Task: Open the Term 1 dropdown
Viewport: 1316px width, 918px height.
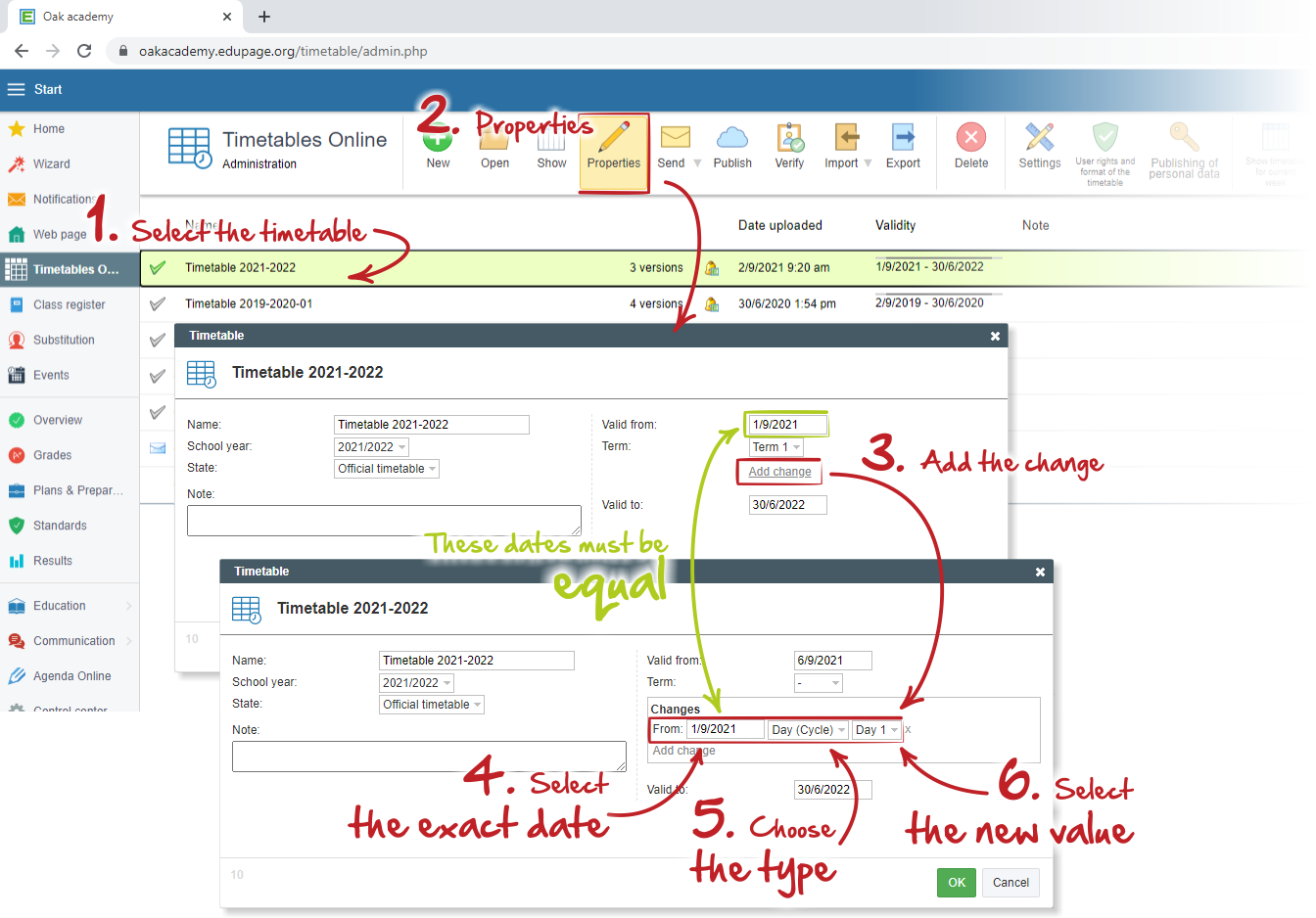Action: tap(776, 447)
